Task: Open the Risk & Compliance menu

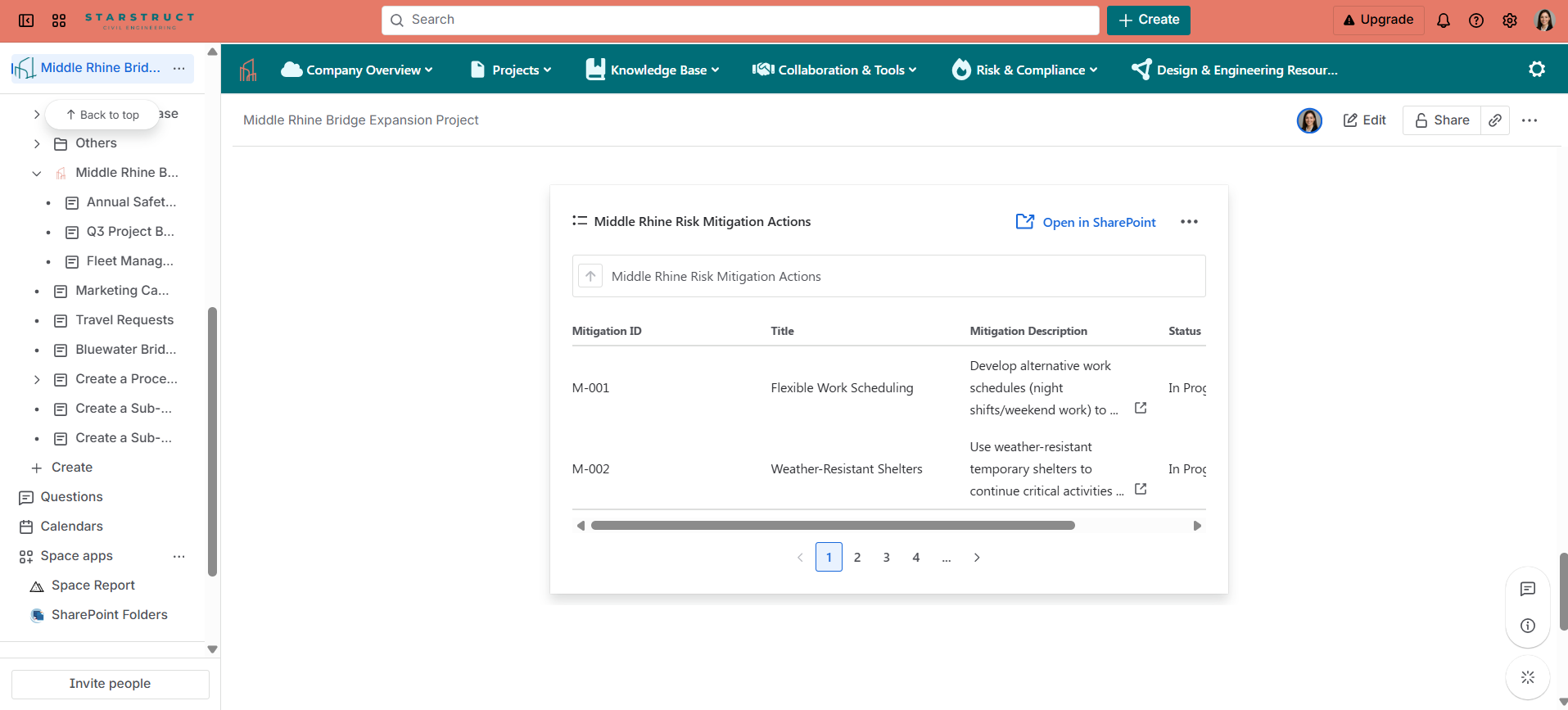Action: point(1024,70)
